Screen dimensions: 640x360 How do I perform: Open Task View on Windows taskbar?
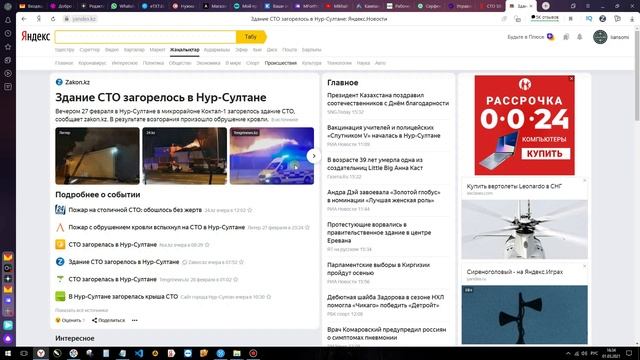(24, 353)
